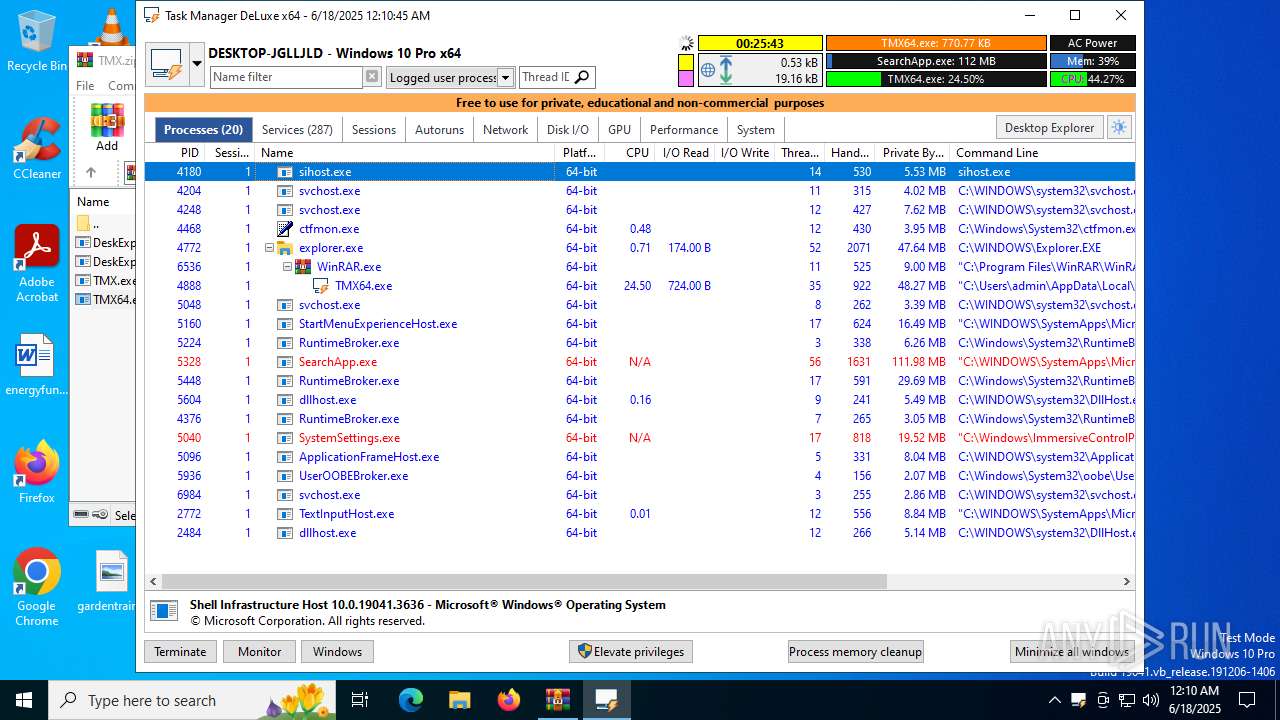
Task: Switch to the GPU tab
Action: tap(619, 129)
